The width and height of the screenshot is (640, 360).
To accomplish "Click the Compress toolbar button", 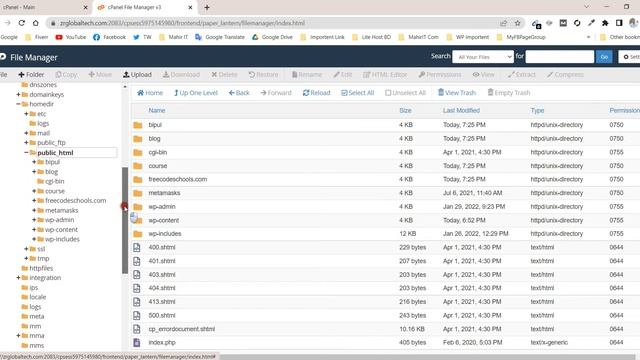I will [565, 75].
